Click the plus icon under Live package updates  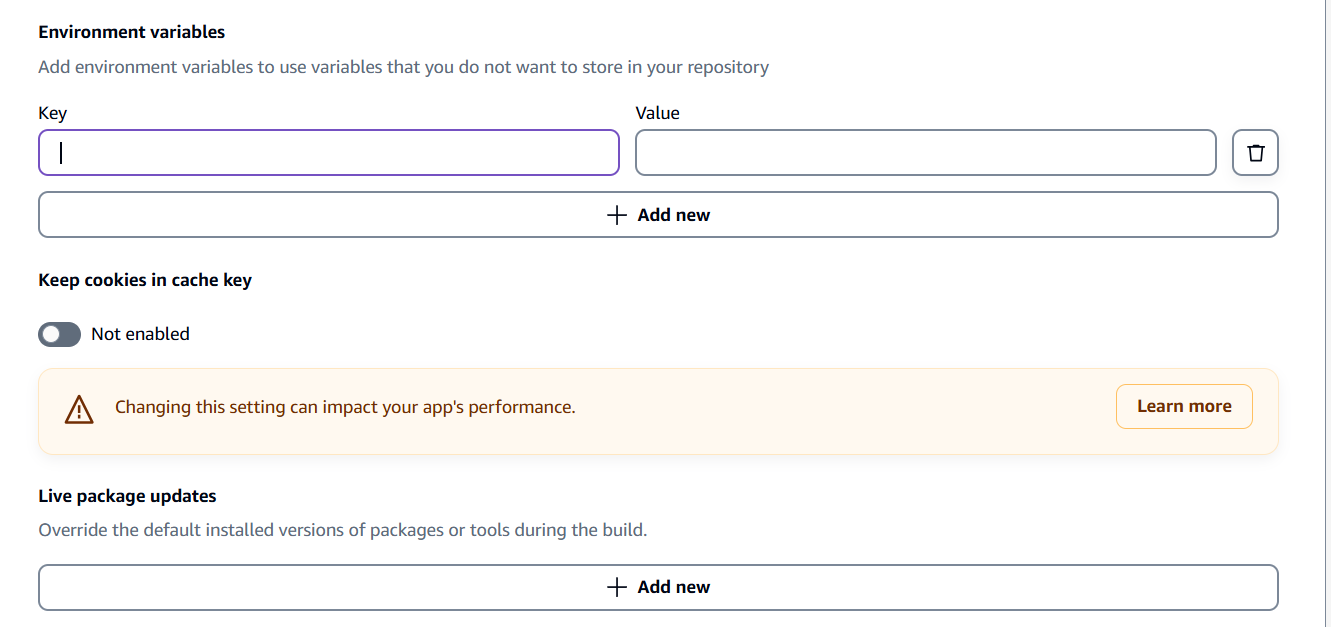click(x=616, y=587)
